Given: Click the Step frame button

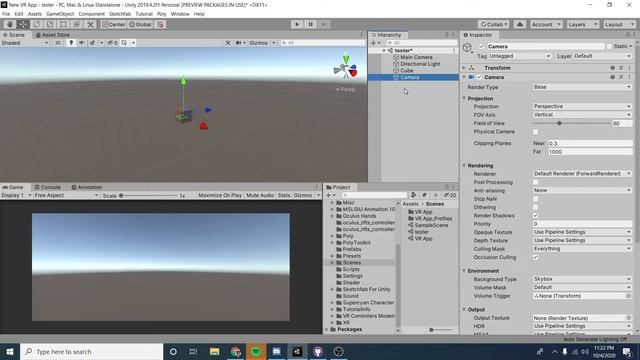Looking at the screenshot, I should click(324, 24).
